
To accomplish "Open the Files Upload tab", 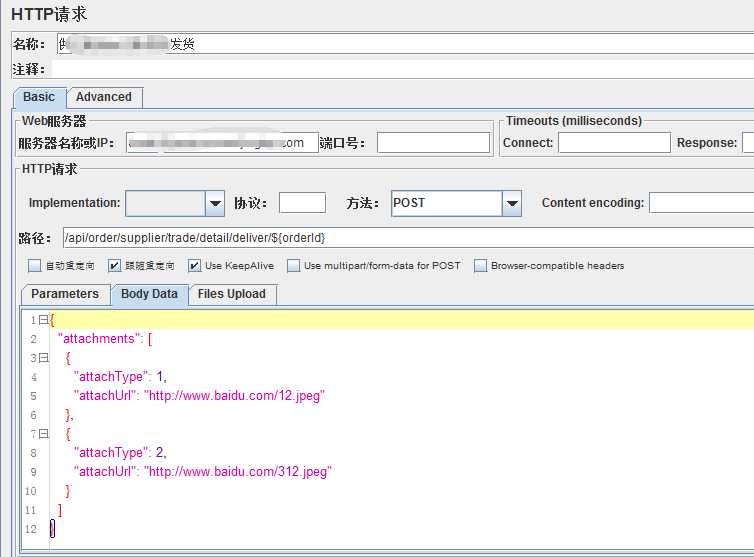I will coord(232,294).
